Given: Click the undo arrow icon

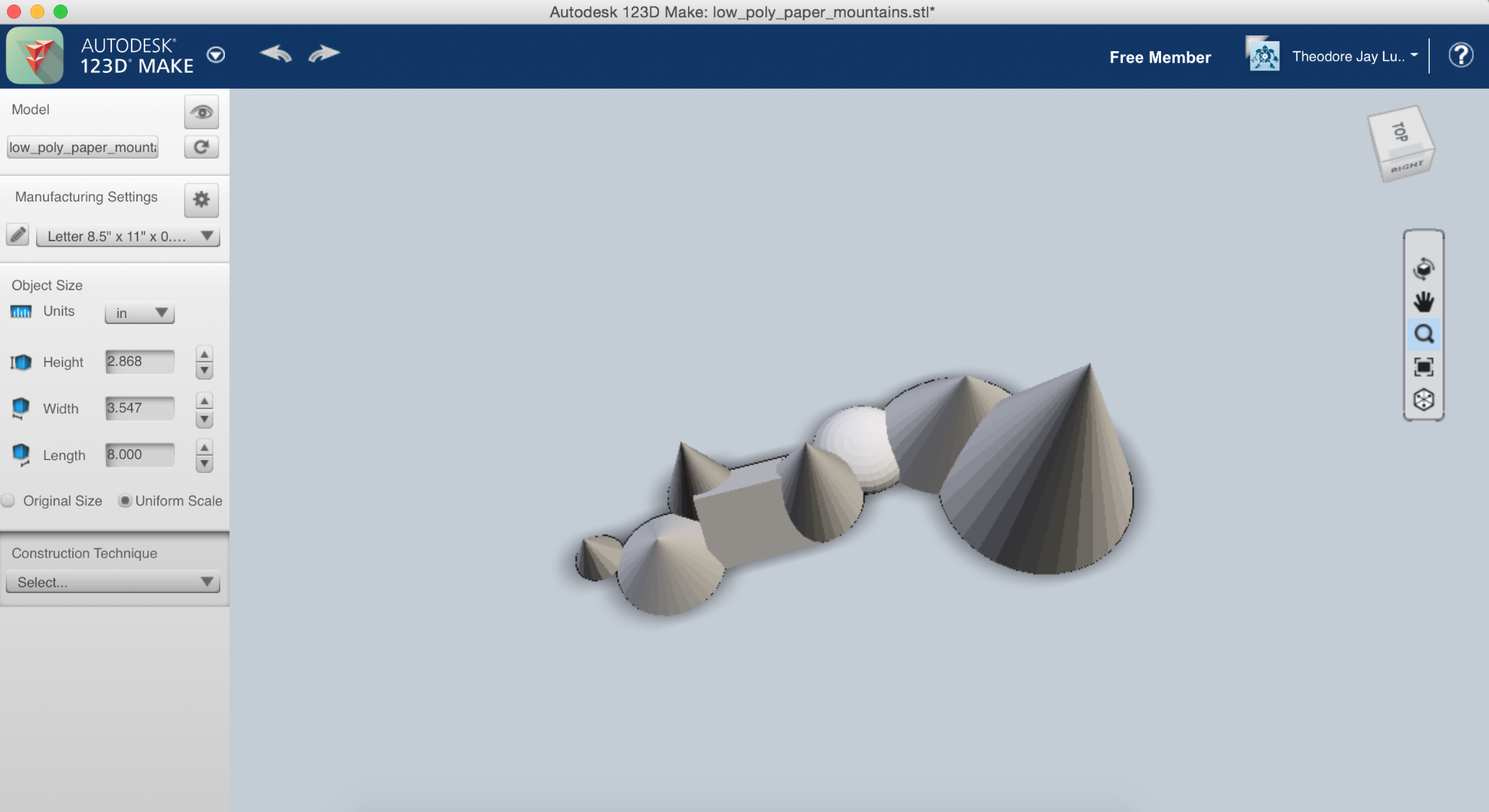Looking at the screenshot, I should click(x=275, y=54).
